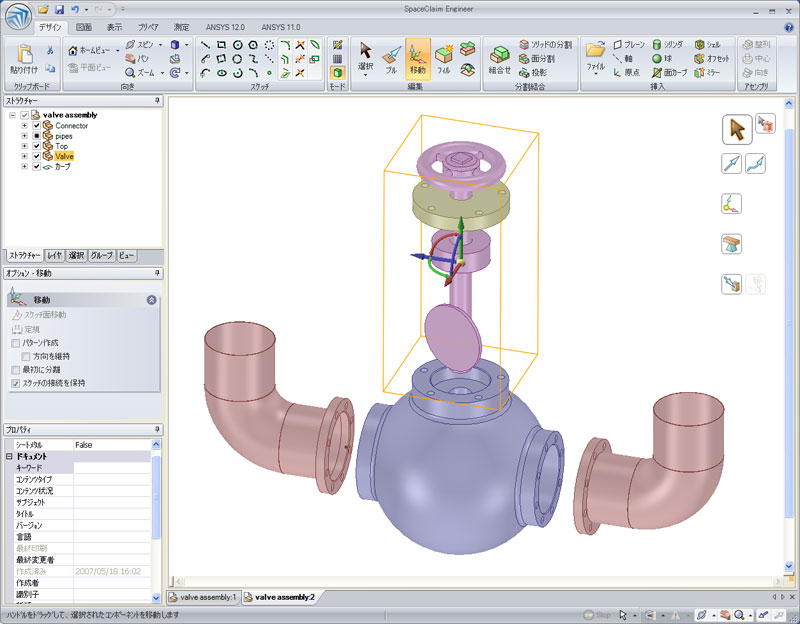Enable the パターン作成 checkbox
The height and width of the screenshot is (624, 800).
pyautogui.click(x=15, y=343)
